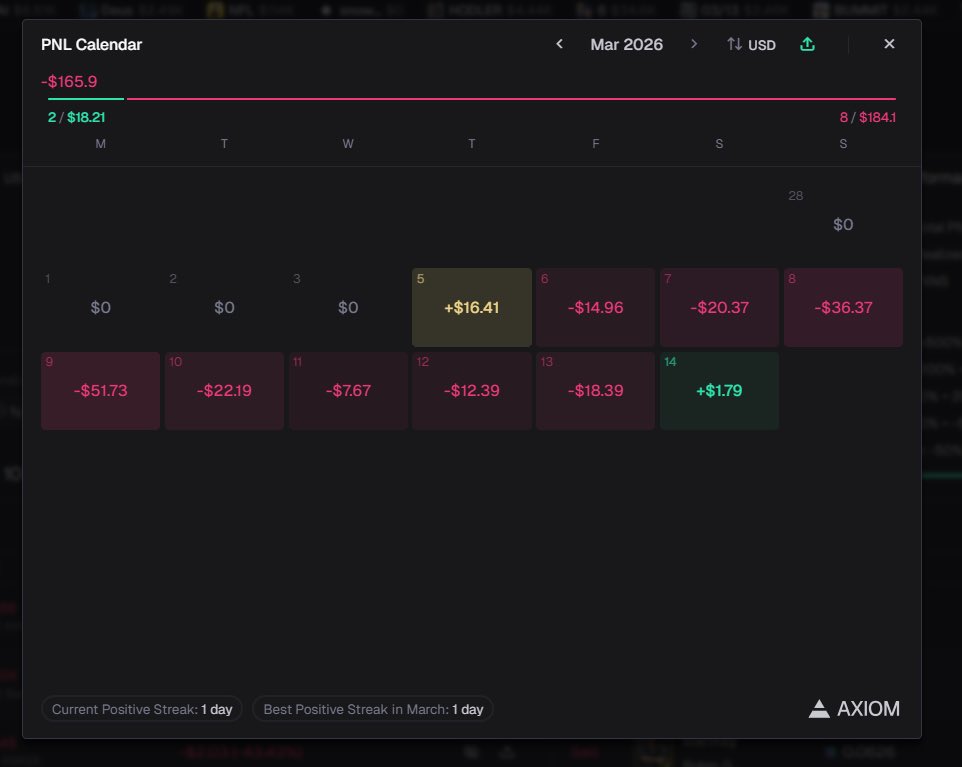Click the Best Positive Streak in March badge

(x=373, y=709)
